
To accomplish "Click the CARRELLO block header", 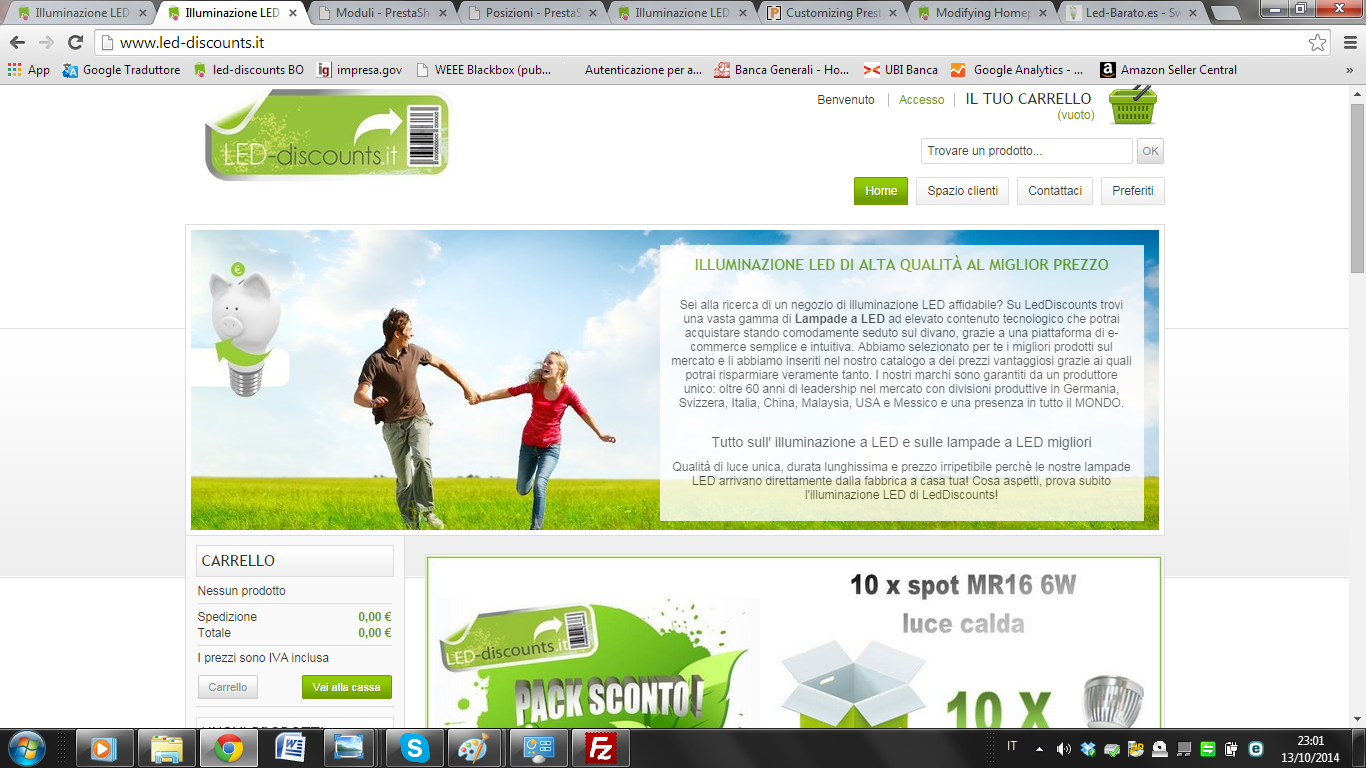I will pos(295,561).
